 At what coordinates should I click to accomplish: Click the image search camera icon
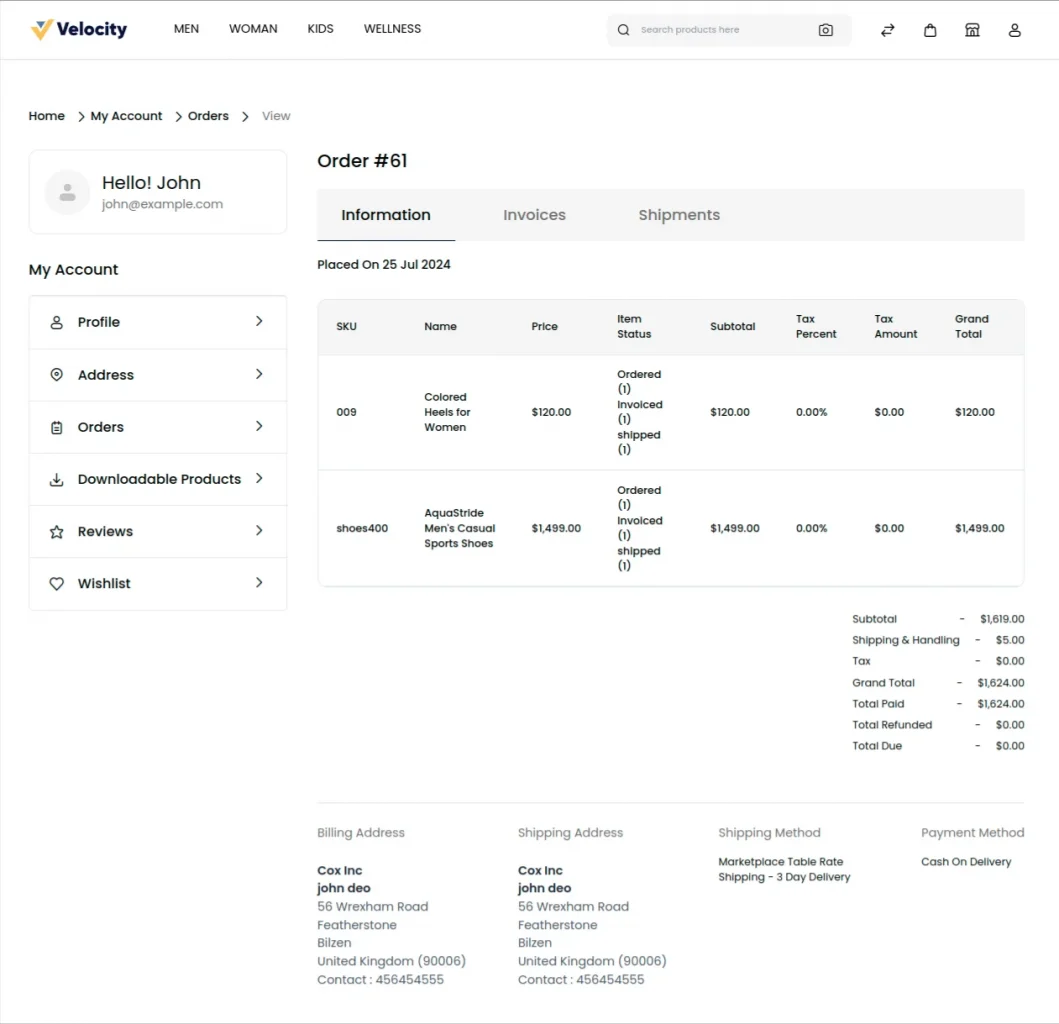(x=825, y=30)
